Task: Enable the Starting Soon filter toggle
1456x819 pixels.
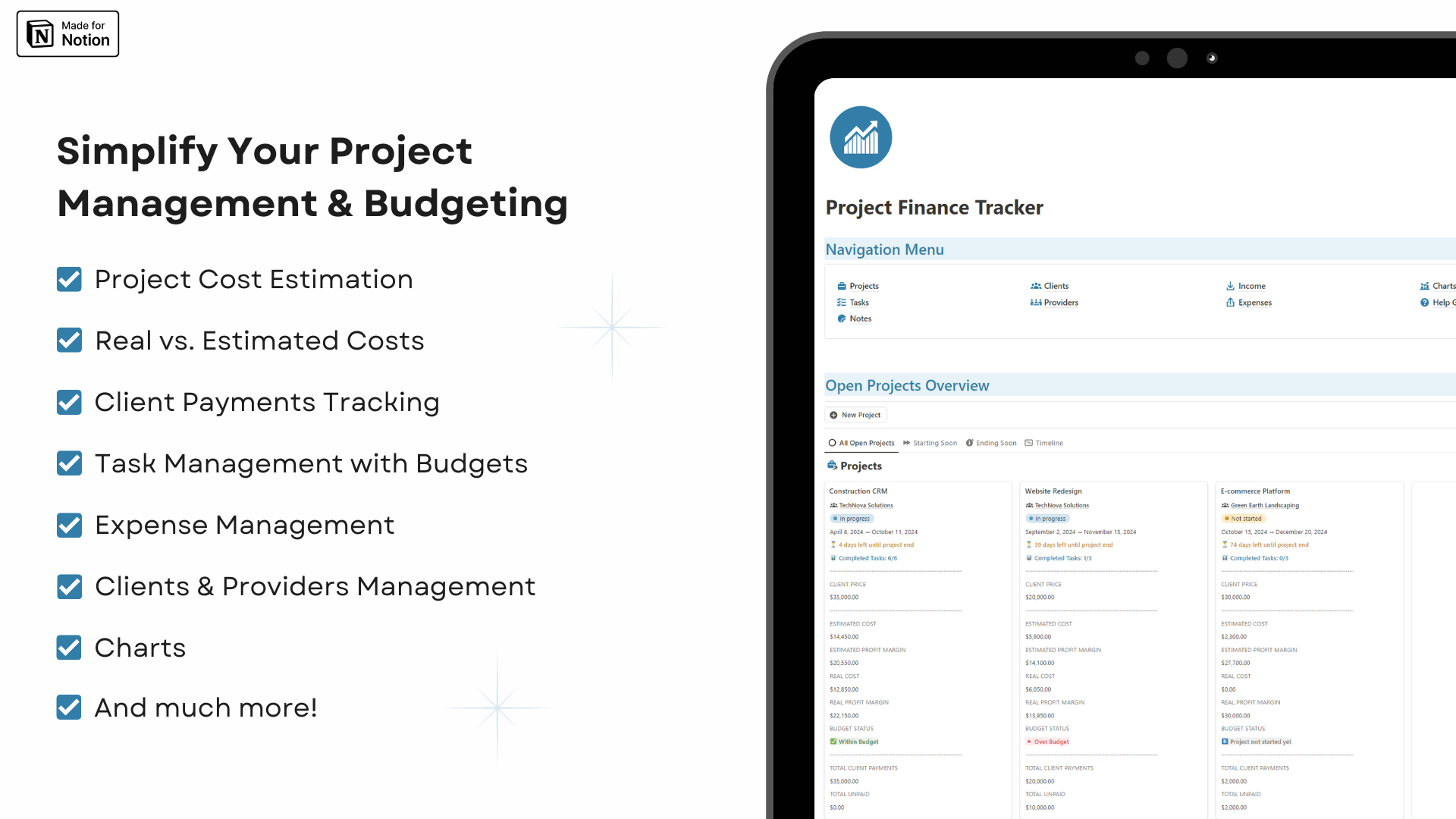Action: pos(932,442)
